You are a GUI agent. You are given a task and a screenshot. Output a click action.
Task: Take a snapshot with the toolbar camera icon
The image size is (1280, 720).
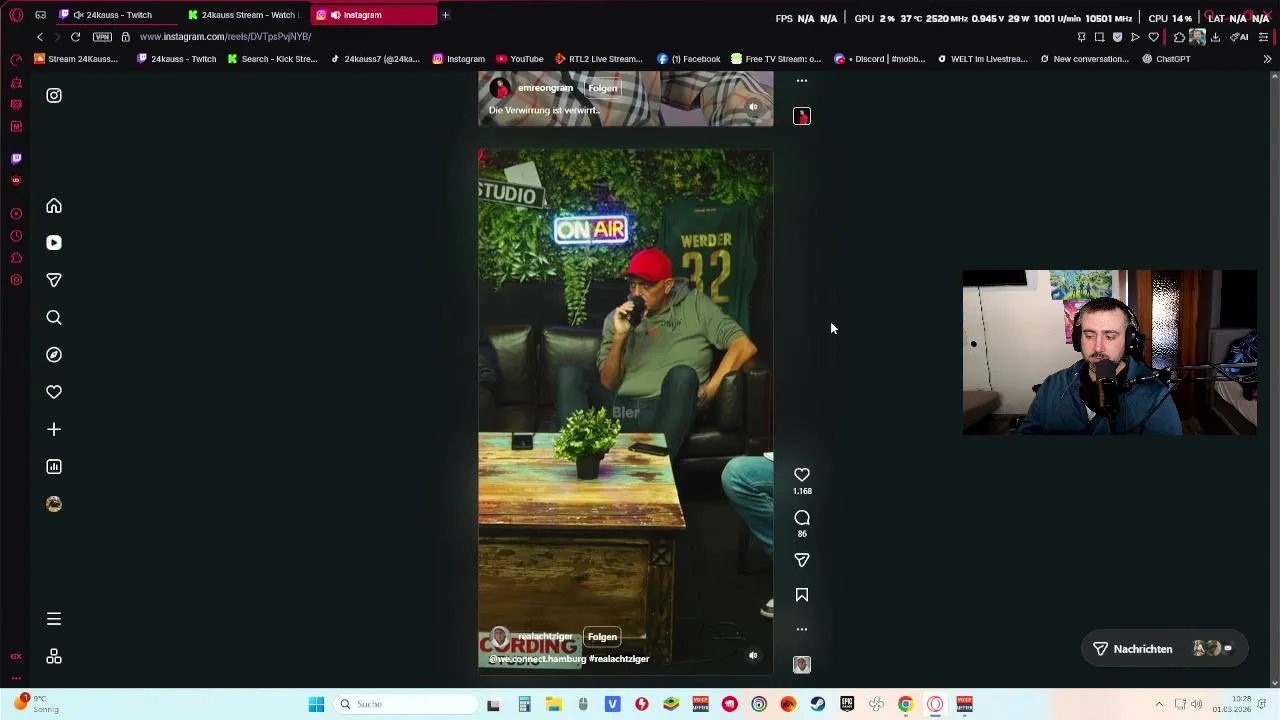(x=1099, y=37)
